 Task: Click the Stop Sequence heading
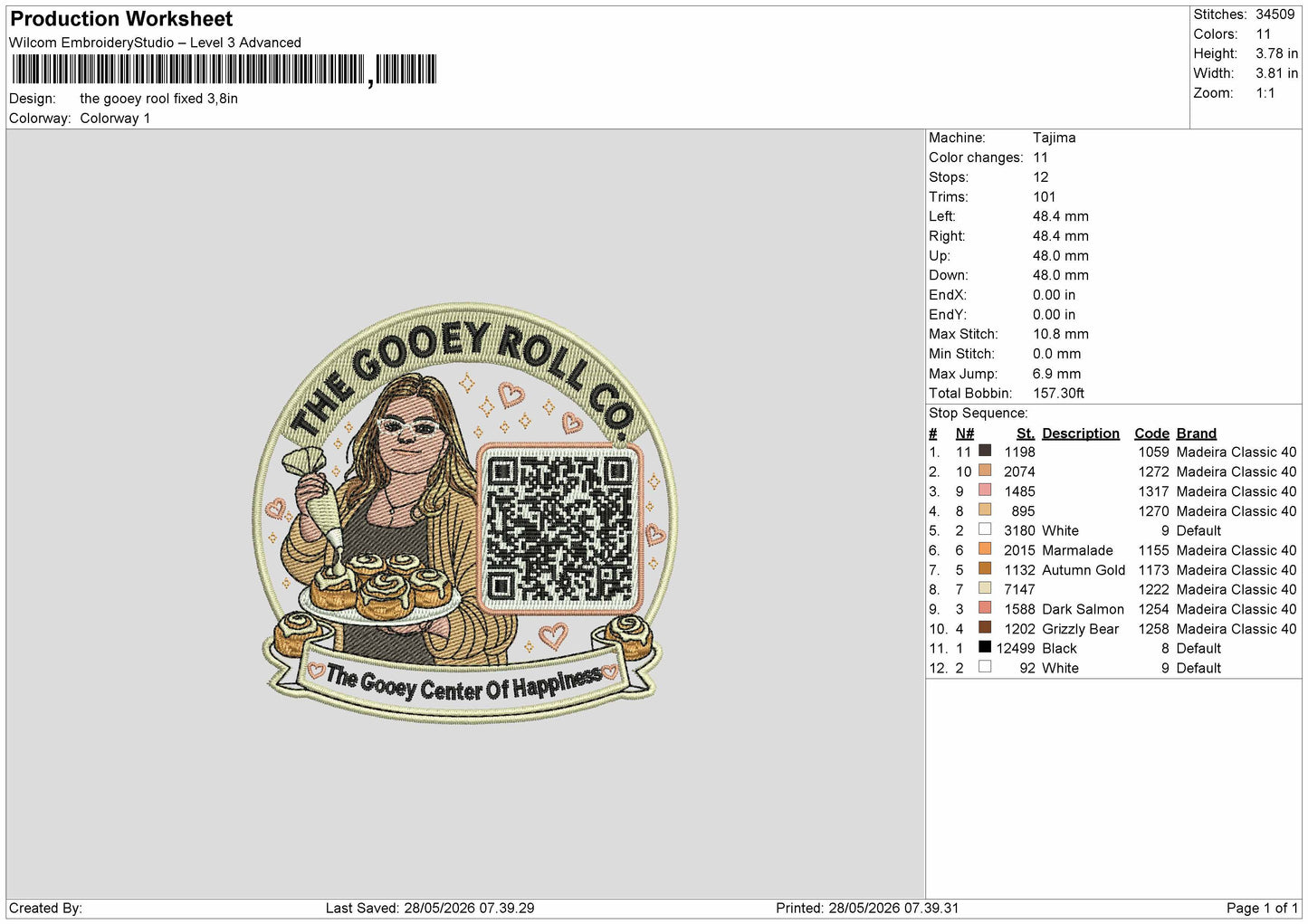pos(979,414)
